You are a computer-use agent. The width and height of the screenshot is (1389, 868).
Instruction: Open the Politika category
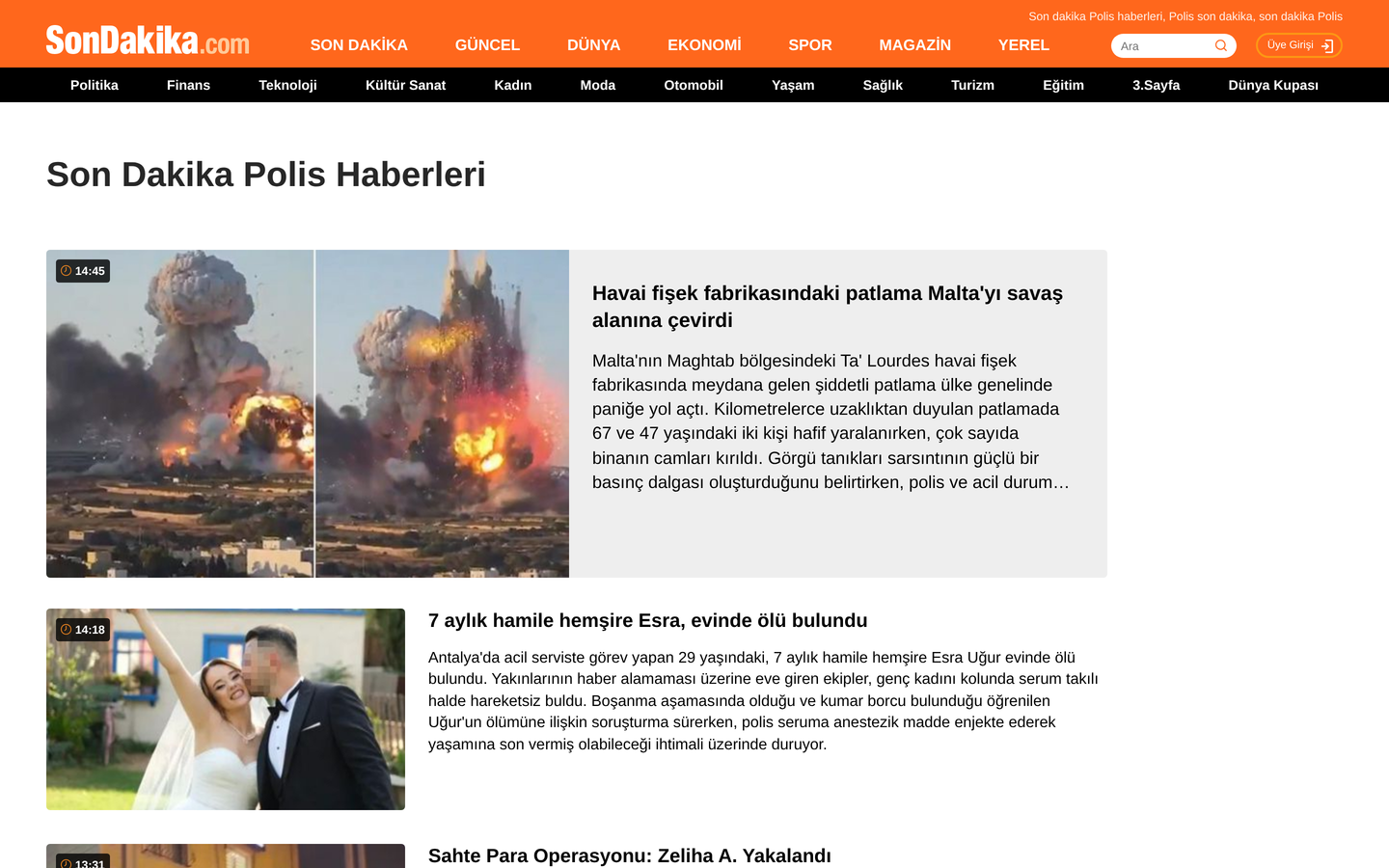pyautogui.click(x=95, y=85)
